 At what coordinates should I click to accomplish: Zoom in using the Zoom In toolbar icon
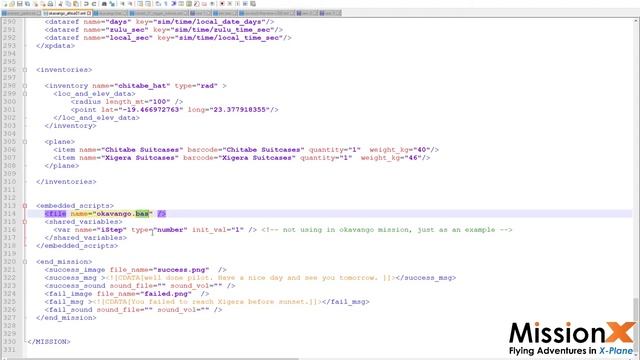click(x=122, y=4)
